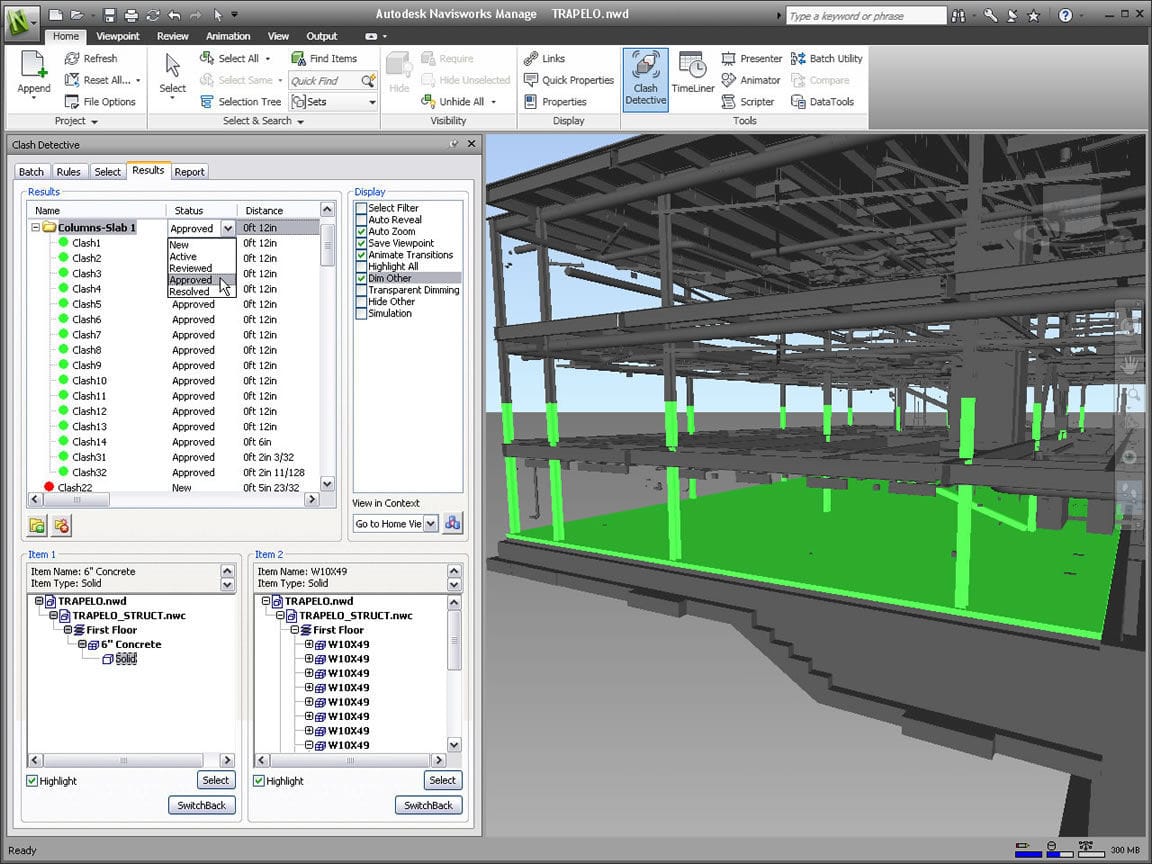Click the Select button under Item 2

pyautogui.click(x=442, y=780)
